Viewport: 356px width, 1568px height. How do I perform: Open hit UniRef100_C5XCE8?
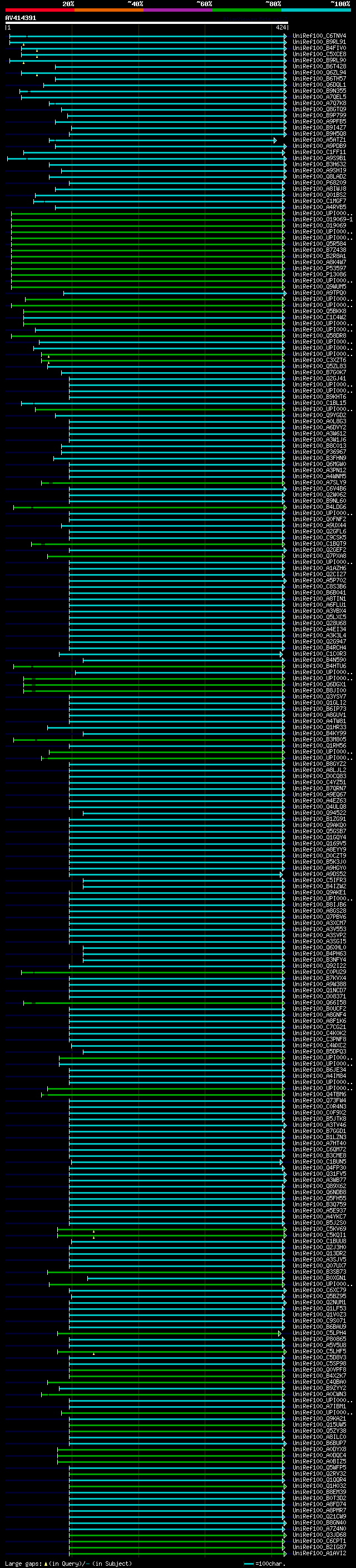pos(319,54)
